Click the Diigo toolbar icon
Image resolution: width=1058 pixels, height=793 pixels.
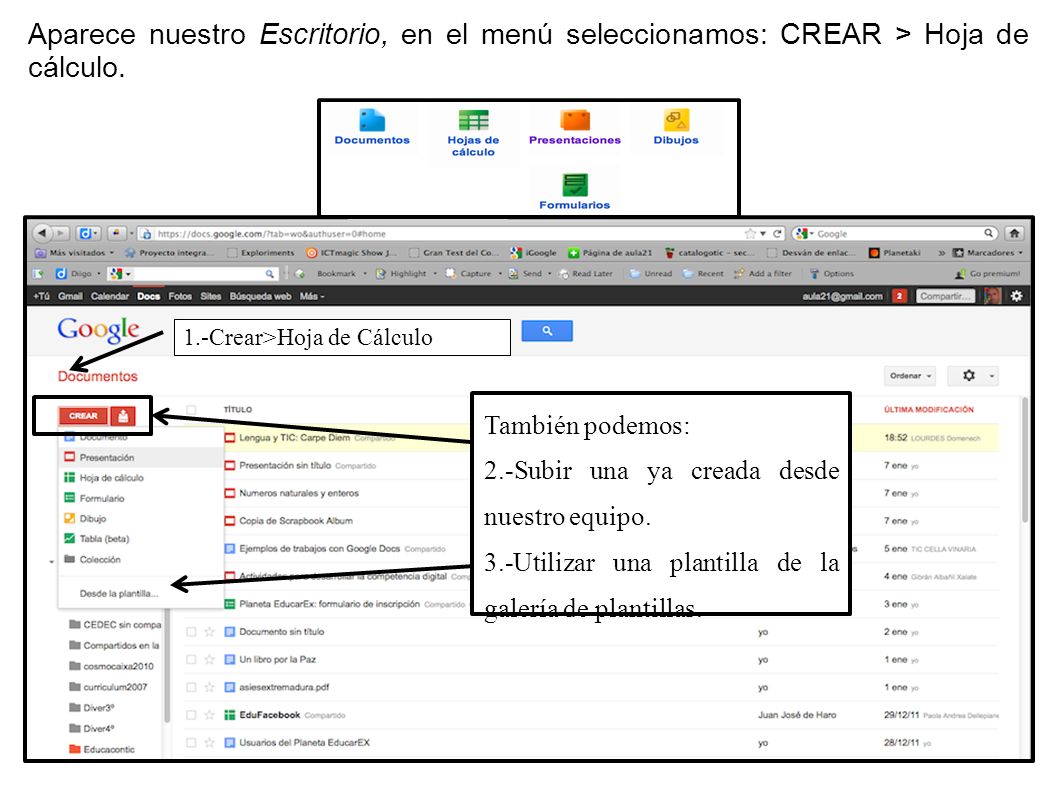(74, 273)
